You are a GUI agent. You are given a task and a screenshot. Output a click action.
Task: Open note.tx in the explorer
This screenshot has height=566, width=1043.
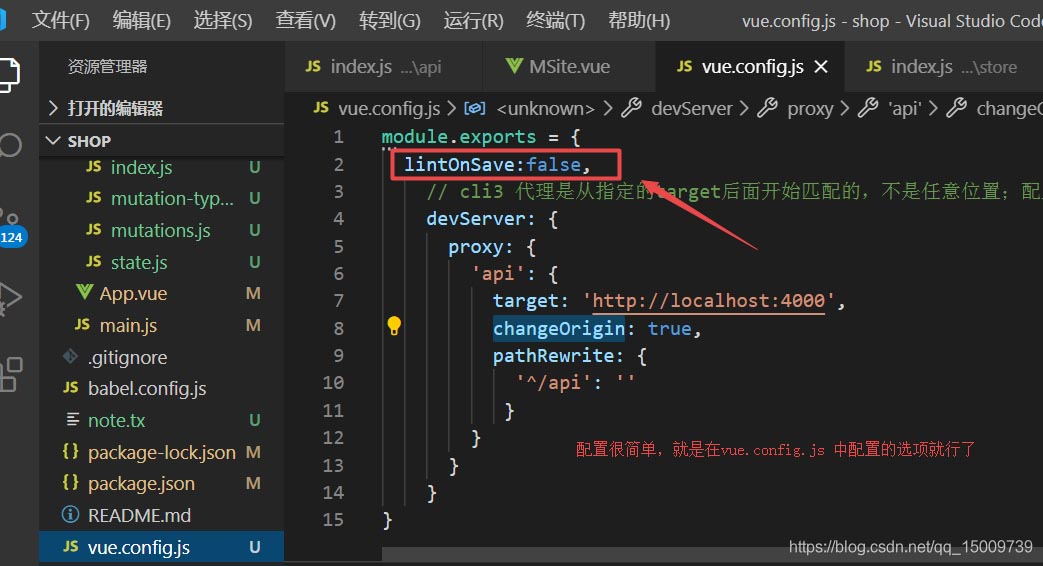(x=162, y=420)
